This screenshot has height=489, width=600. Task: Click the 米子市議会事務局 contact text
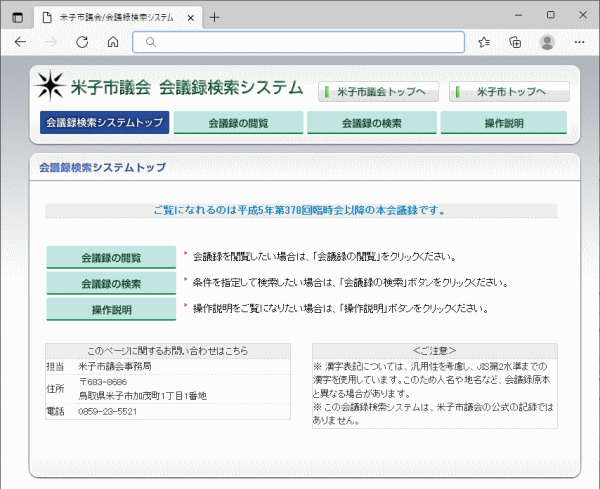(115, 366)
